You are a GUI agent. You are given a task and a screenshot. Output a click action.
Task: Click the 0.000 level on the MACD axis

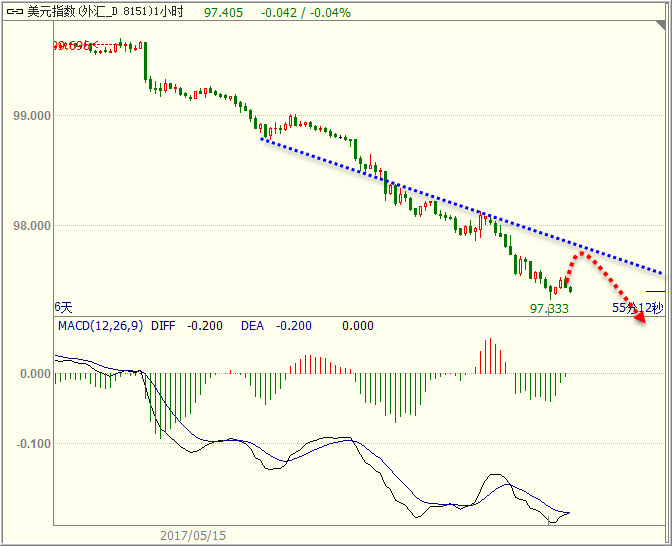[34, 374]
